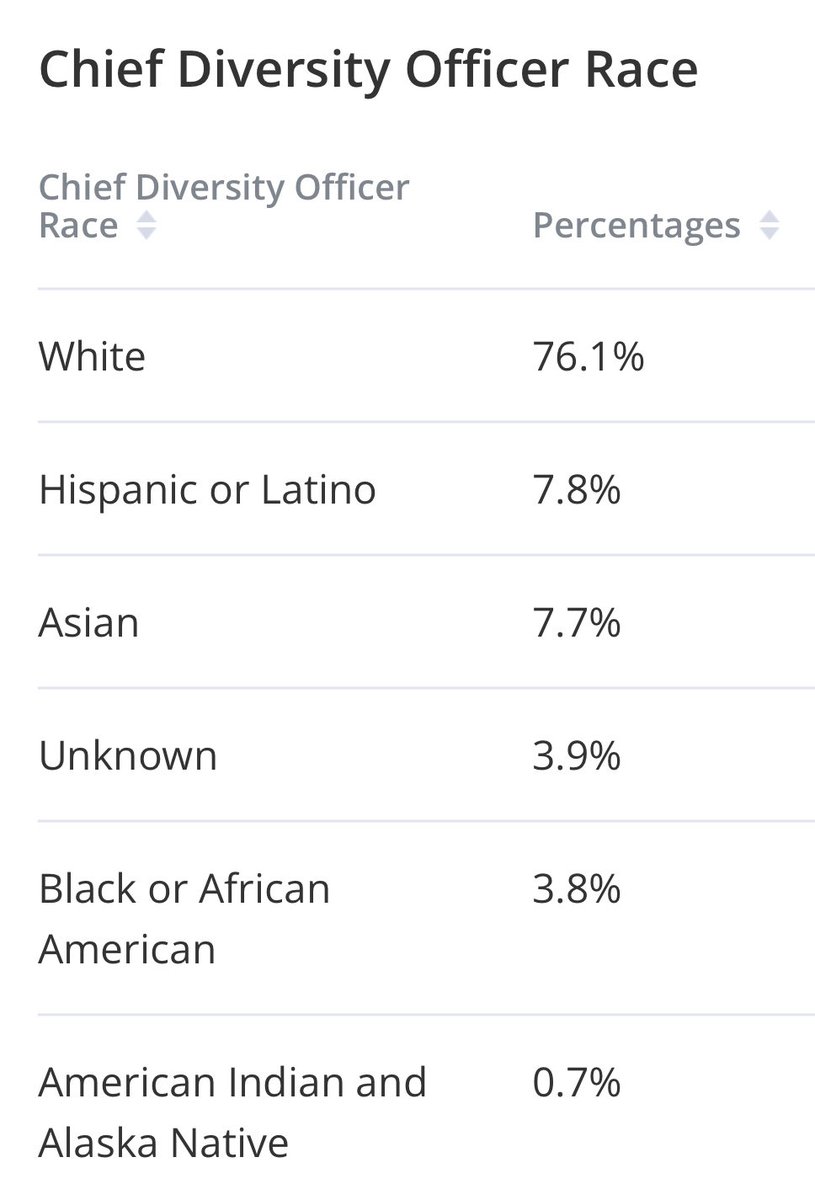
Task: Click the 3.8% percentage cell
Action: click(x=577, y=889)
